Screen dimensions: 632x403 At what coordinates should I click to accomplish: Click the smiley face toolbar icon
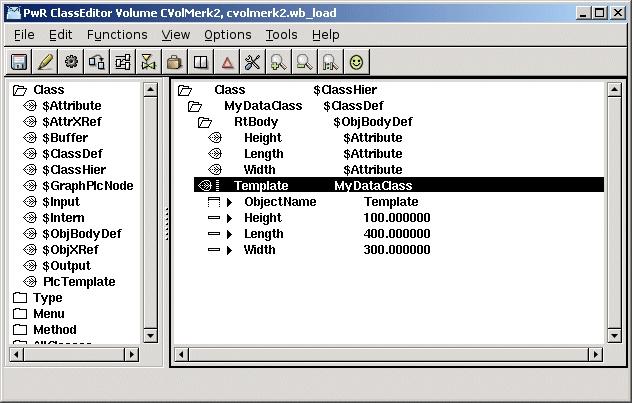[356, 62]
